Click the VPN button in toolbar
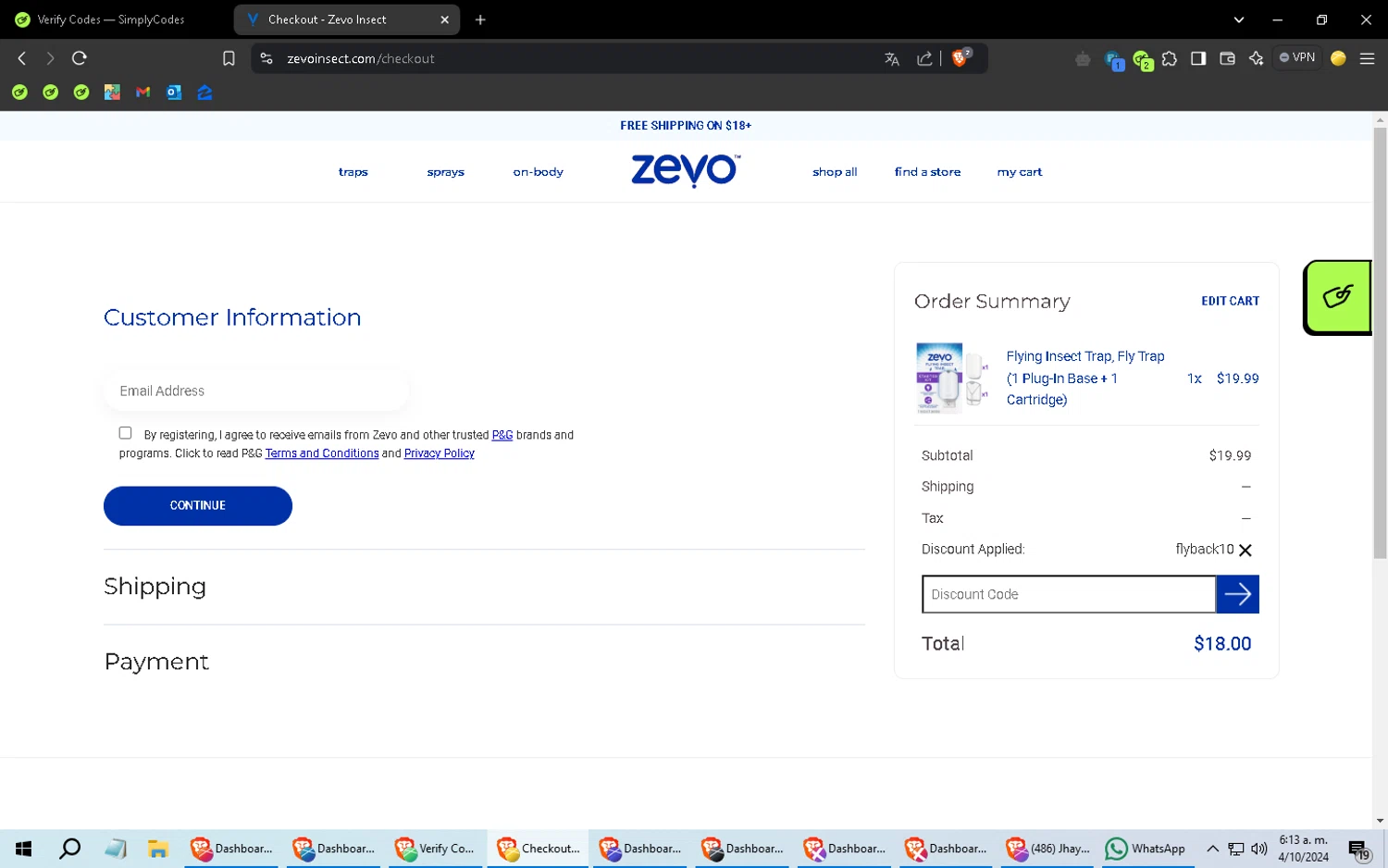This screenshot has height=868, width=1388. (1297, 57)
